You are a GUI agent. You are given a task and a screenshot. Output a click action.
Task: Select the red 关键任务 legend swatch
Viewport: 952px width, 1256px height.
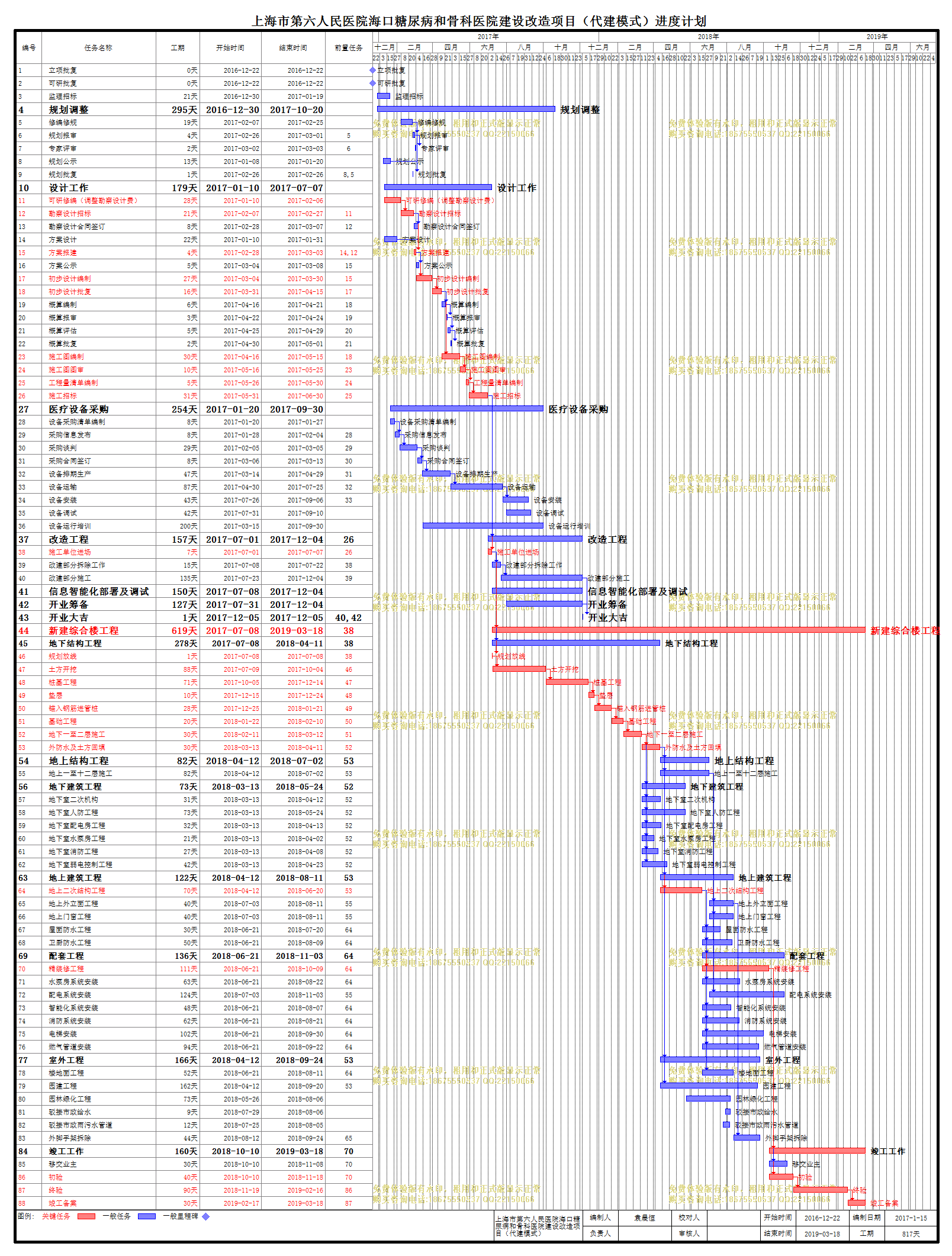tap(86, 1216)
